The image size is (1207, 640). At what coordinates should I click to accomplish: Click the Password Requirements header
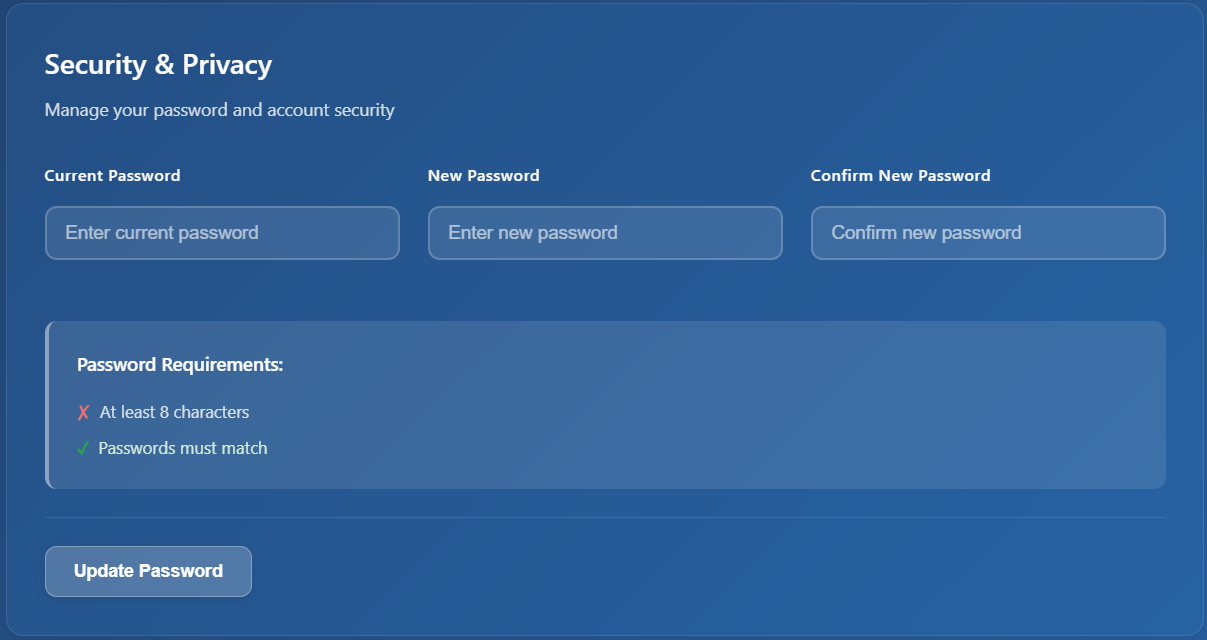(178, 364)
